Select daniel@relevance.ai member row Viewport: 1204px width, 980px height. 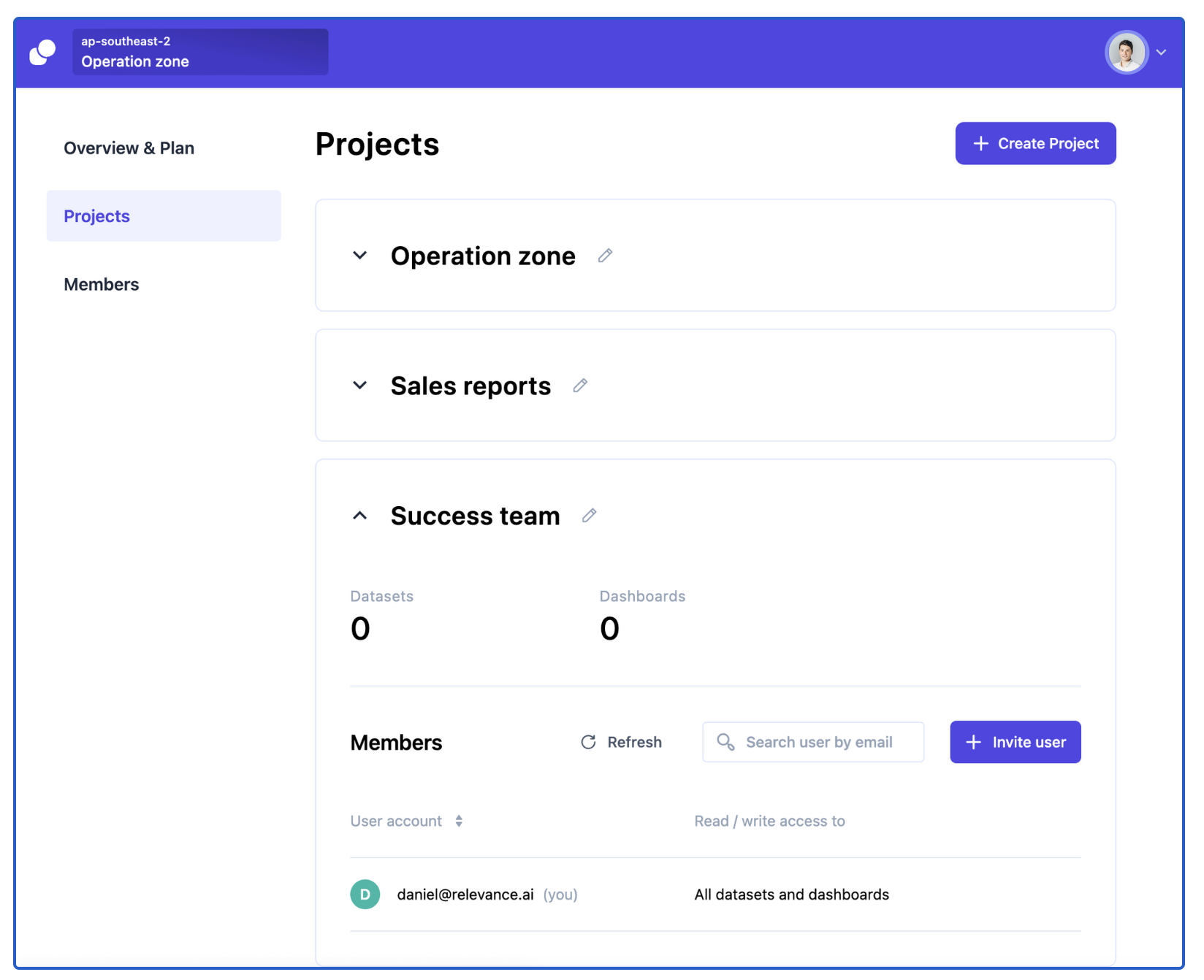click(x=715, y=895)
